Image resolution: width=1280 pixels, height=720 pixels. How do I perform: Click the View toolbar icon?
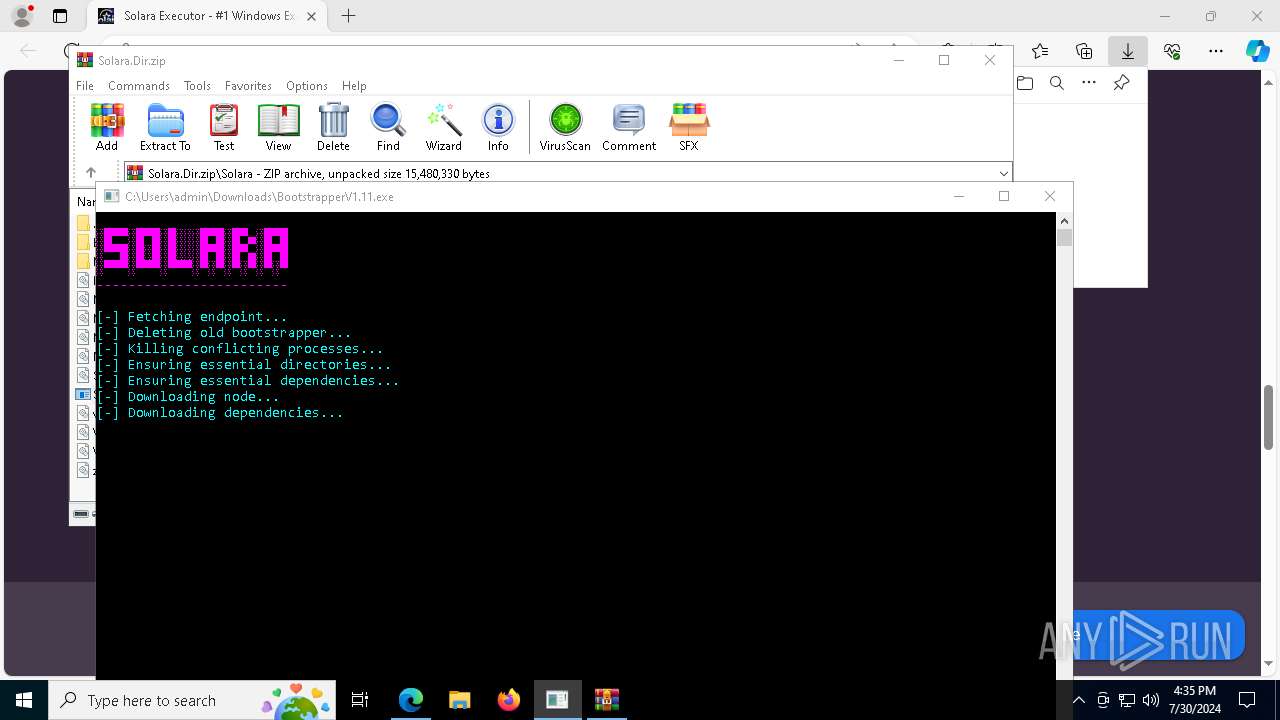click(x=278, y=127)
